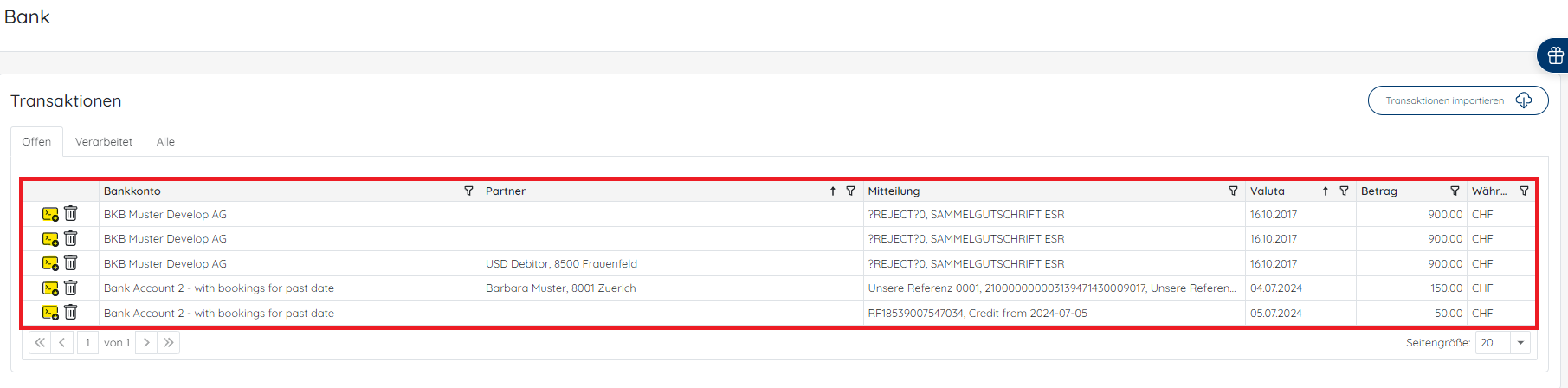This screenshot has height=388, width=1568.
Task: Open the Partner column filter
Action: point(850,191)
